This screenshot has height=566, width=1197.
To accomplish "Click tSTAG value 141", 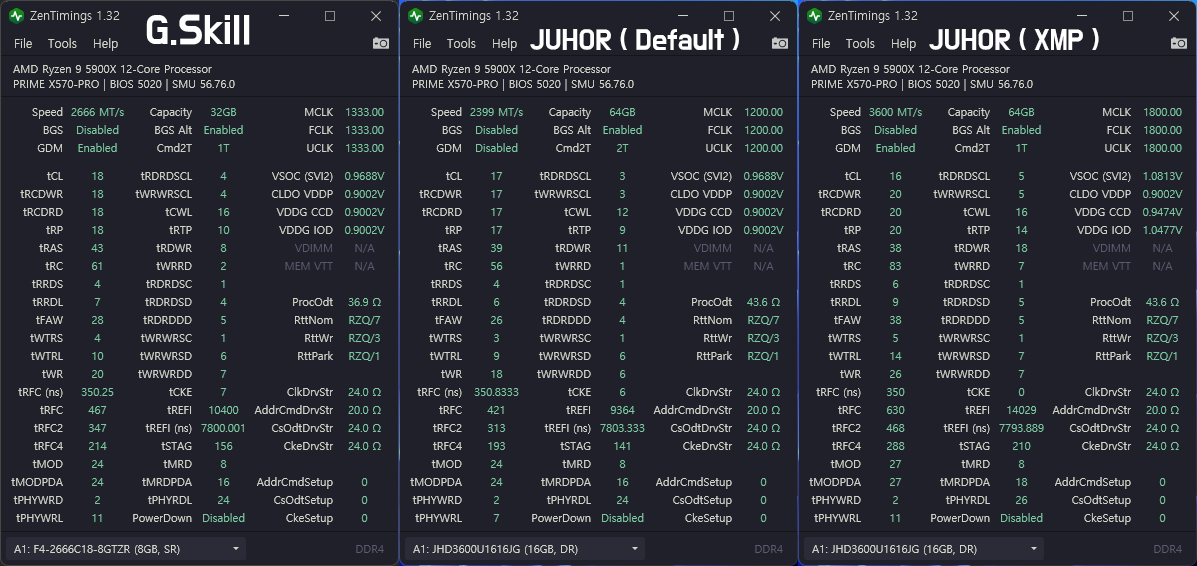I will [x=622, y=446].
